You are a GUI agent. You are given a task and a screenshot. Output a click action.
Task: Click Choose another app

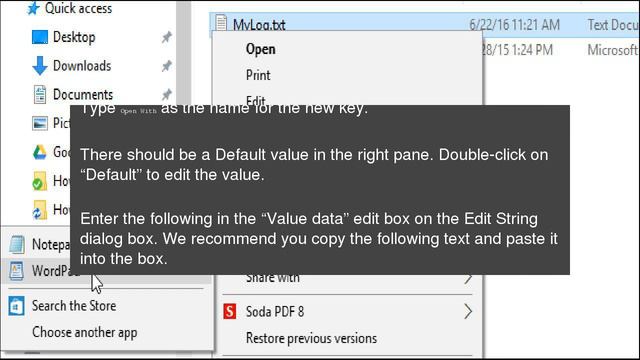(84, 333)
